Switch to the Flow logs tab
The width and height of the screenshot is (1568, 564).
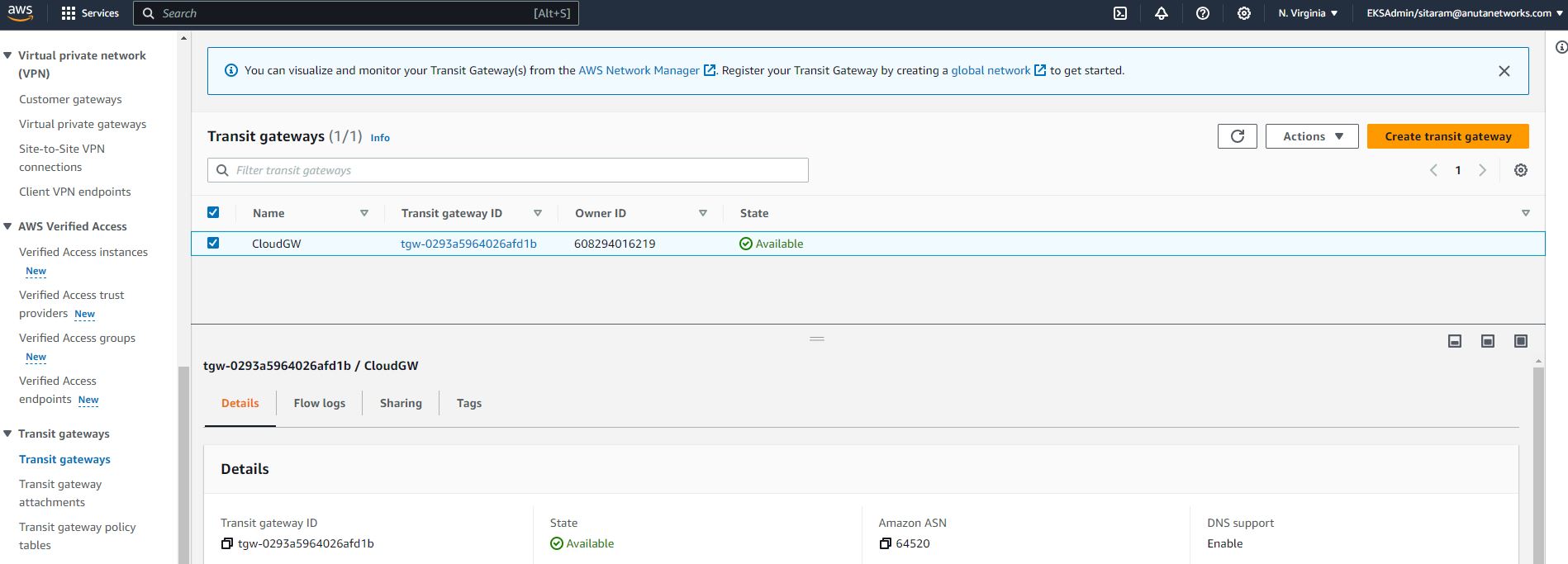tap(320, 403)
